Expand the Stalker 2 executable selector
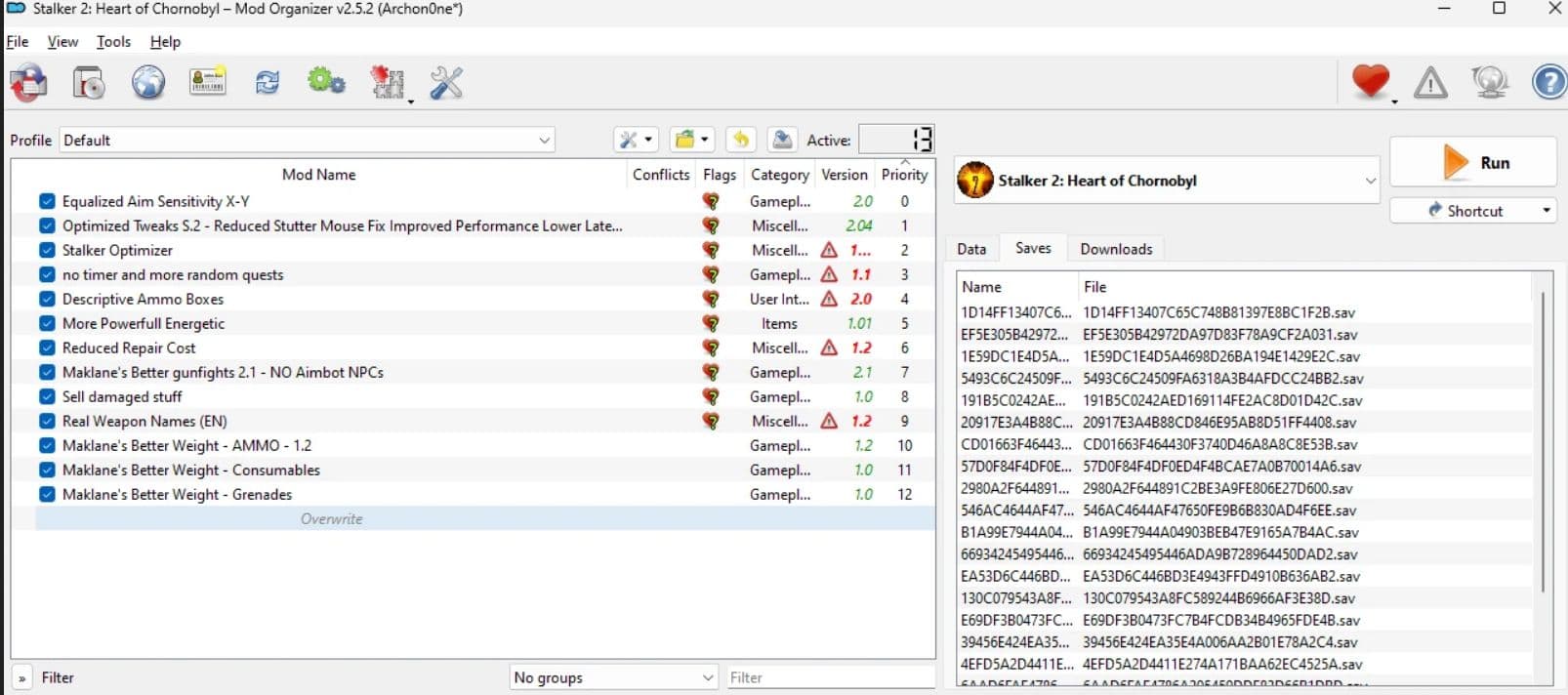 1370,181
